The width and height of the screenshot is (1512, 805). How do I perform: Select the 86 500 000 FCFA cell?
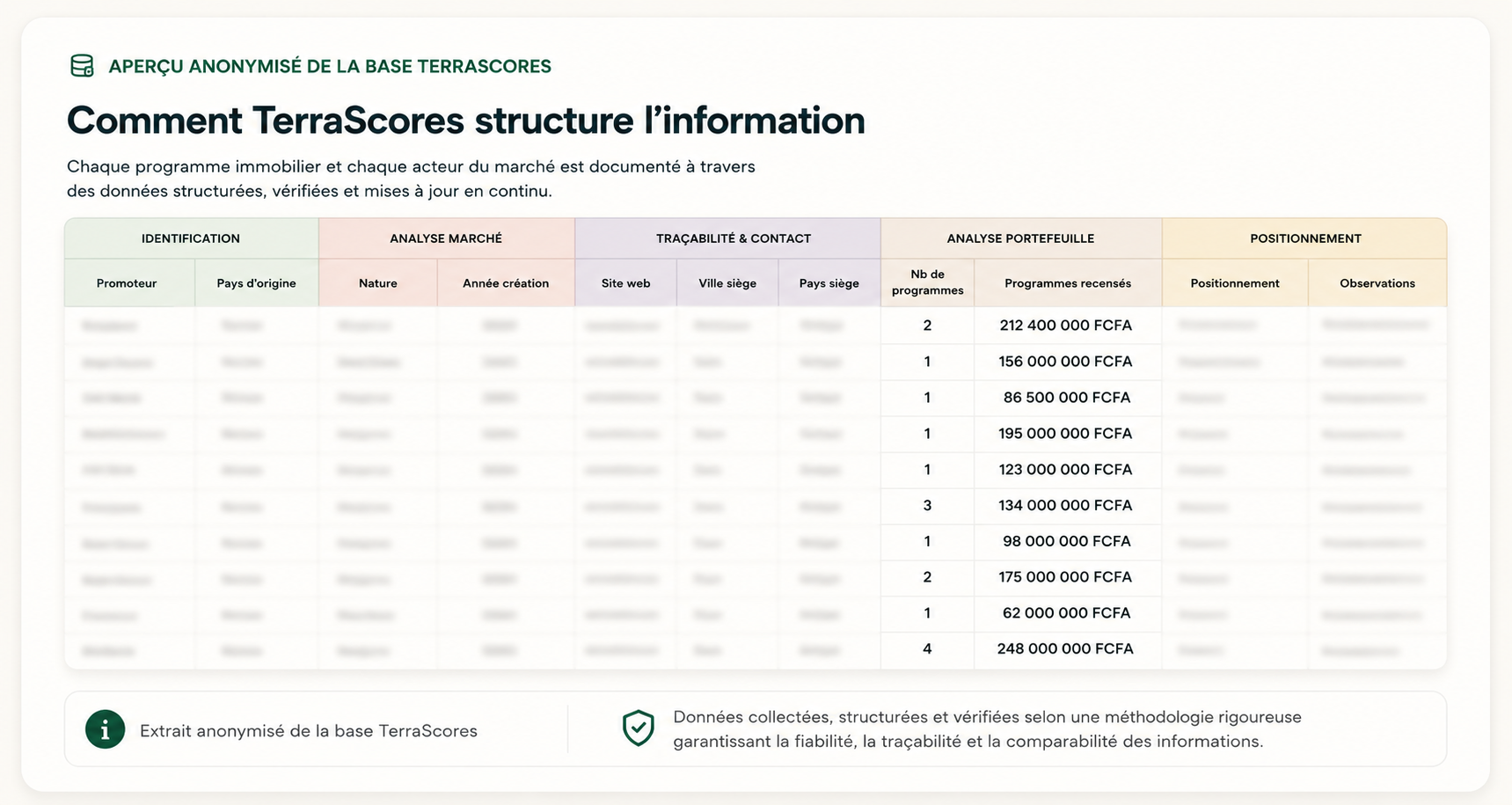[1066, 398]
